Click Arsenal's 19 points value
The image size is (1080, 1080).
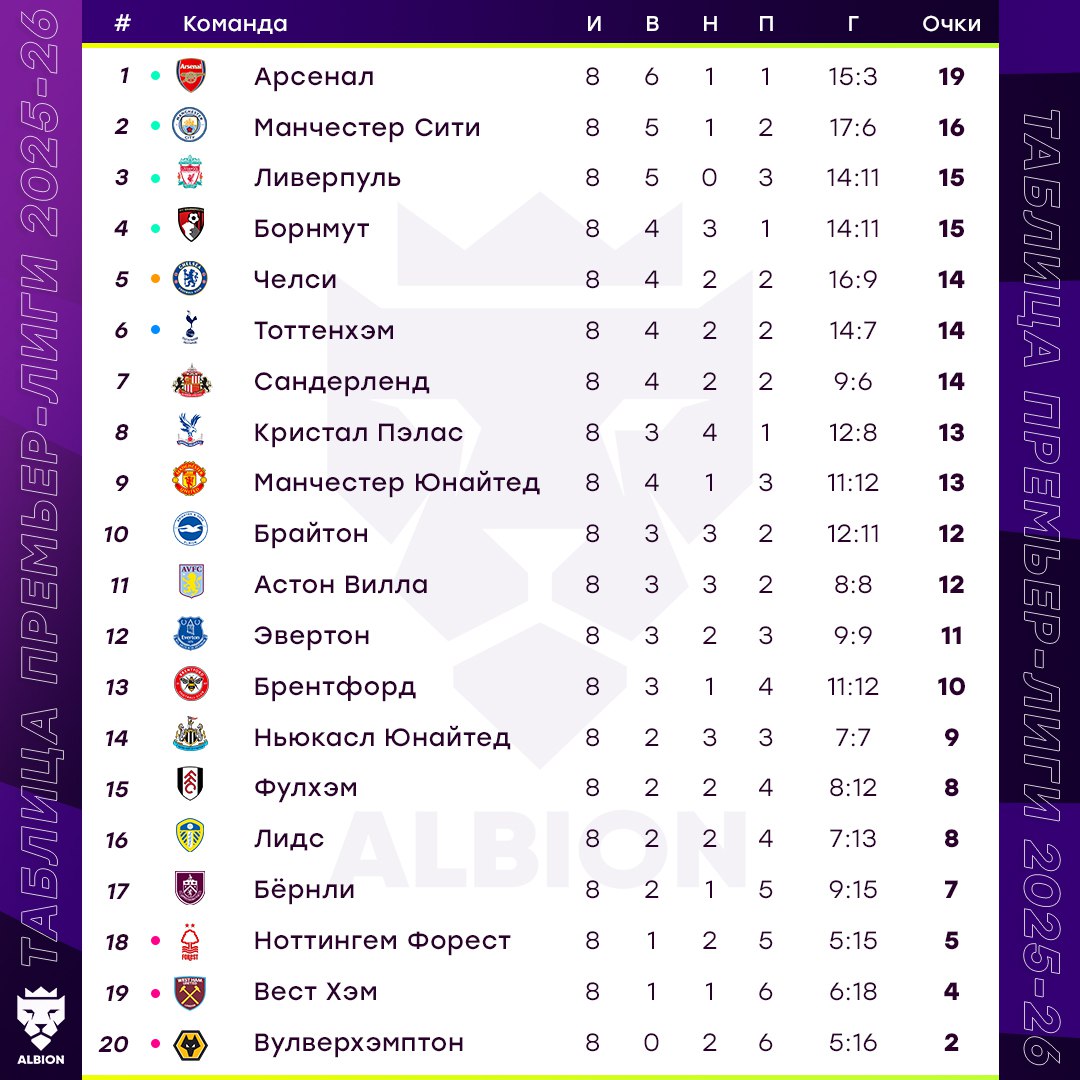pyautogui.click(x=951, y=76)
